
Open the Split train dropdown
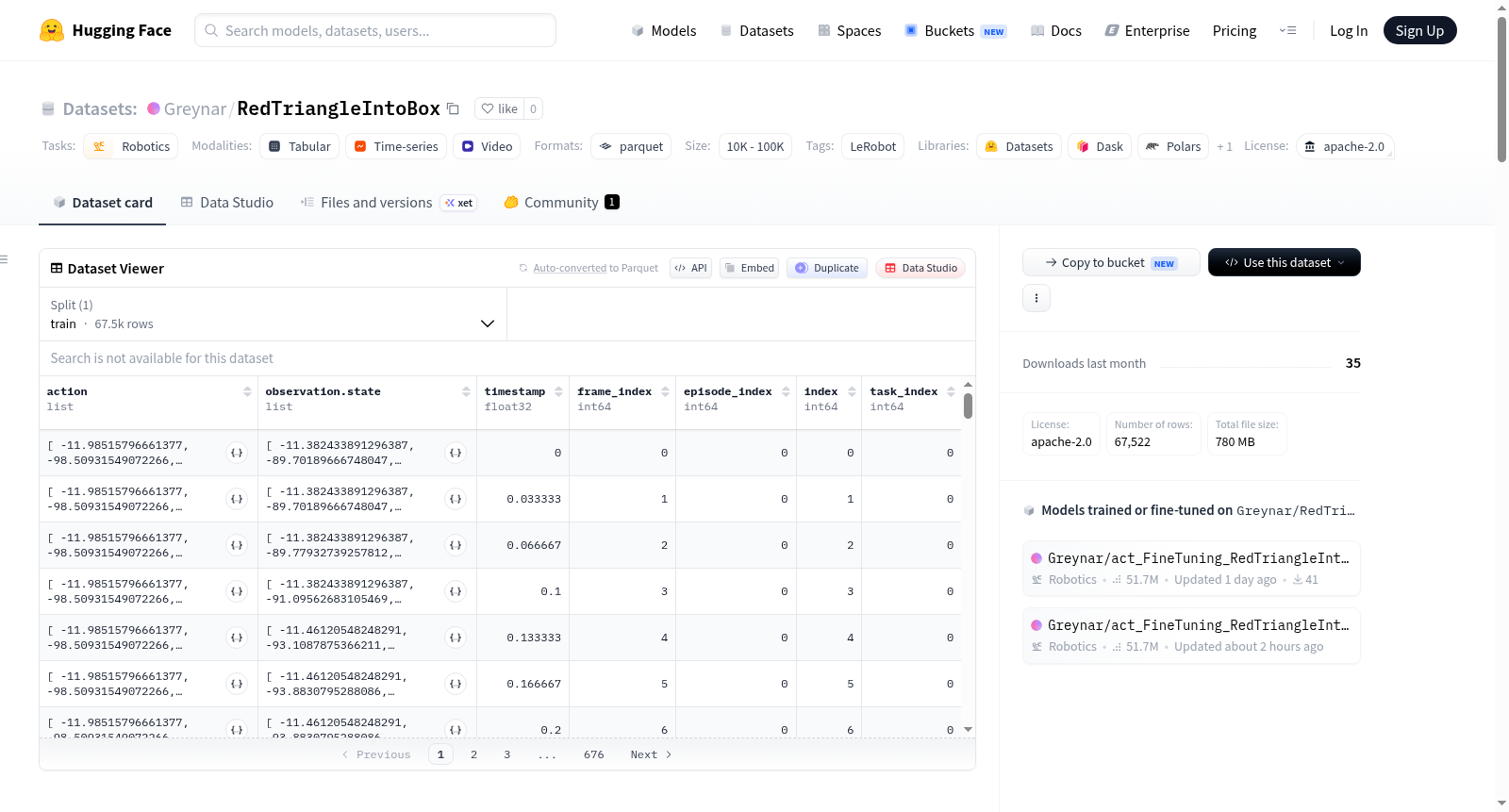click(273, 314)
